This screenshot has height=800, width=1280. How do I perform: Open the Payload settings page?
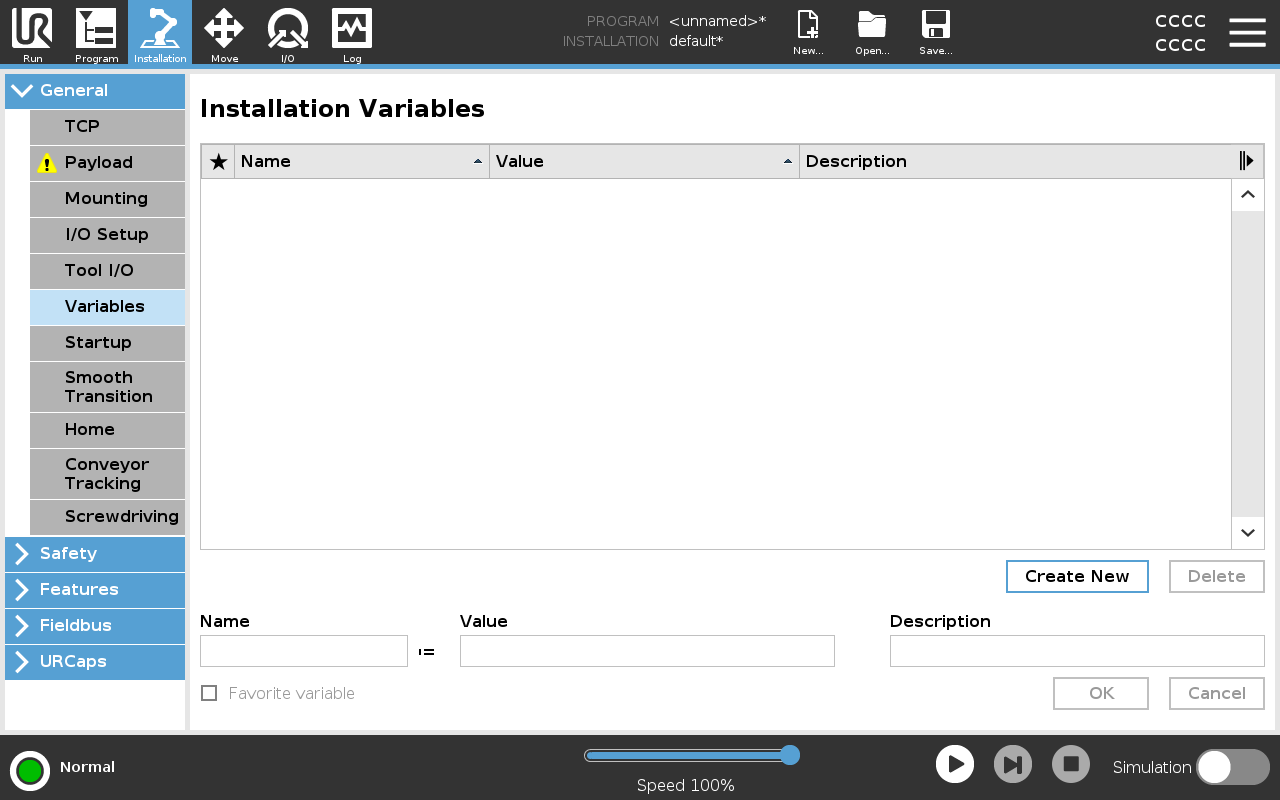click(107, 162)
